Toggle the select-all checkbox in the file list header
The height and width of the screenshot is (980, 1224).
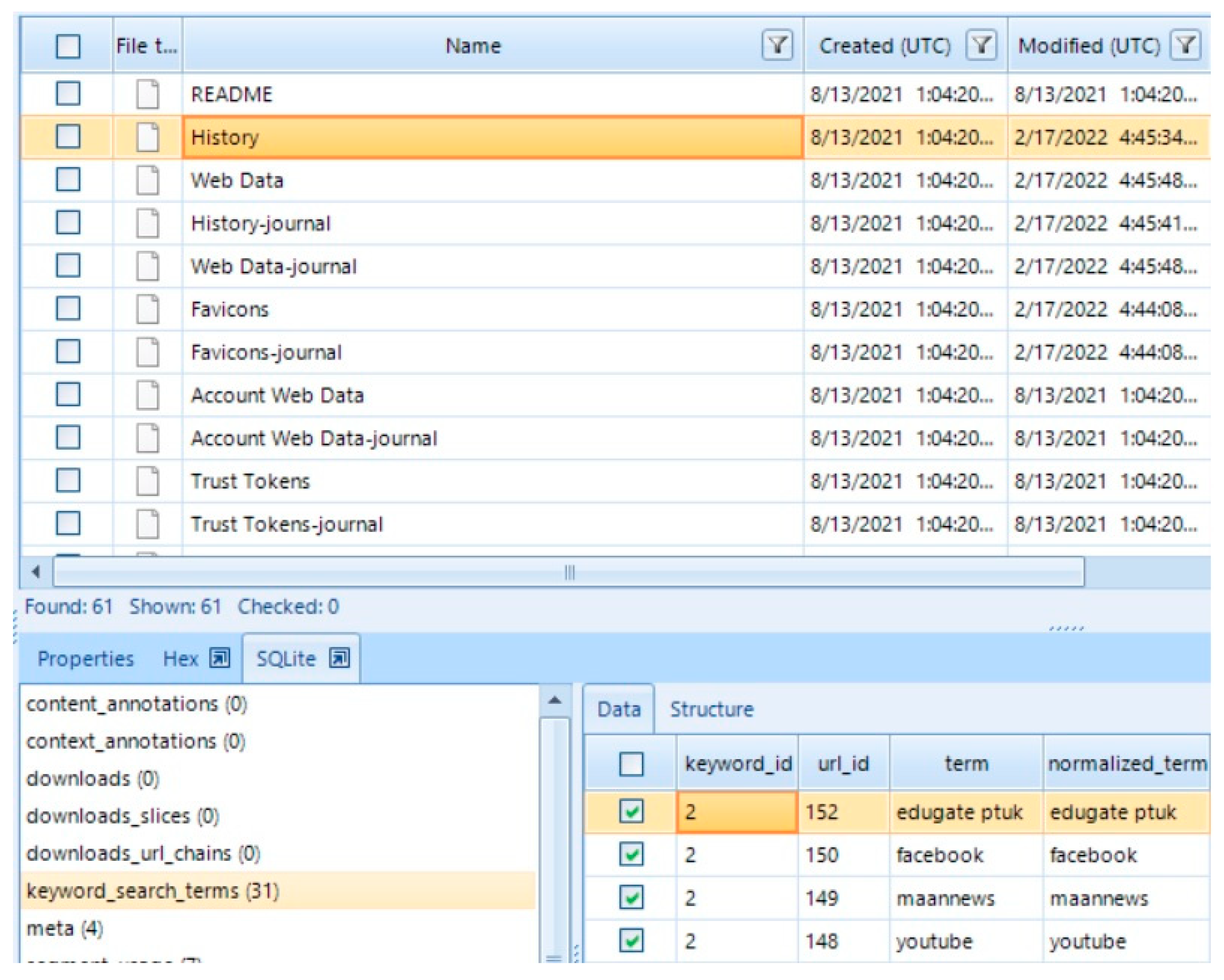[68, 46]
